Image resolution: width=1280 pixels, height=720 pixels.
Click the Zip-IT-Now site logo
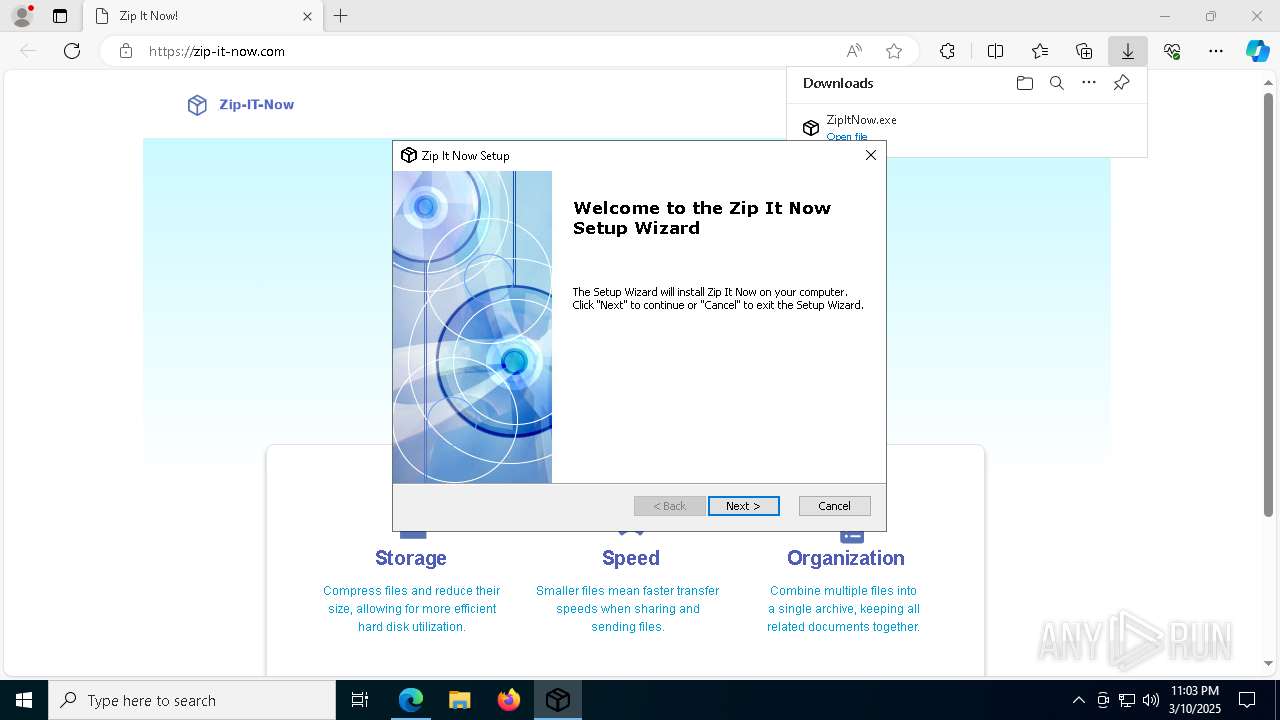click(x=240, y=104)
